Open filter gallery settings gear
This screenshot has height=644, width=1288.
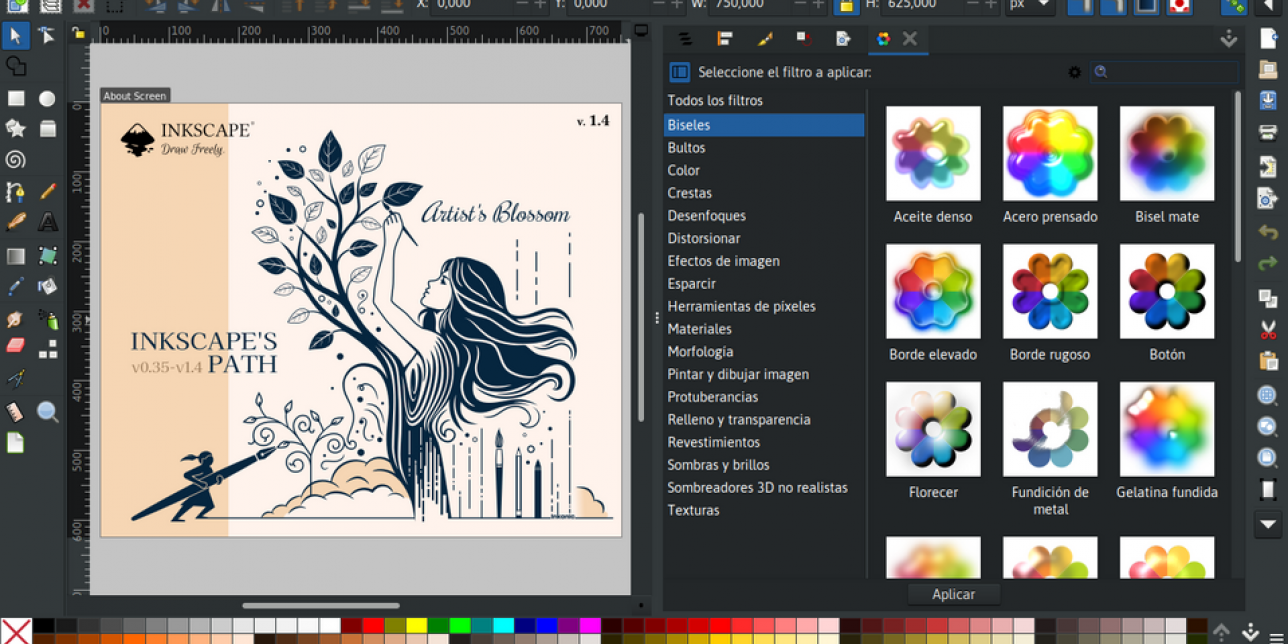coord(1075,72)
